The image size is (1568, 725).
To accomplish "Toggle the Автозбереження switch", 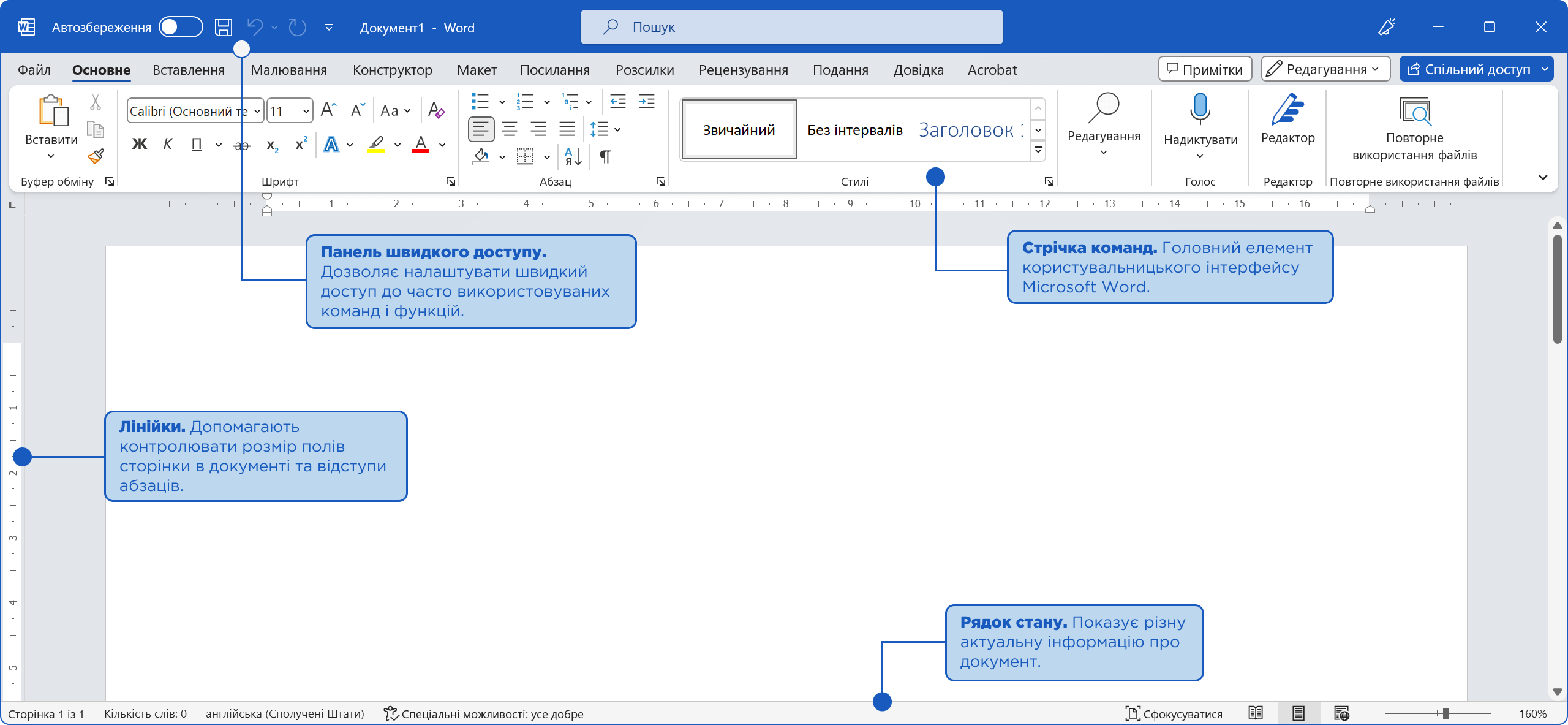I will (x=181, y=27).
